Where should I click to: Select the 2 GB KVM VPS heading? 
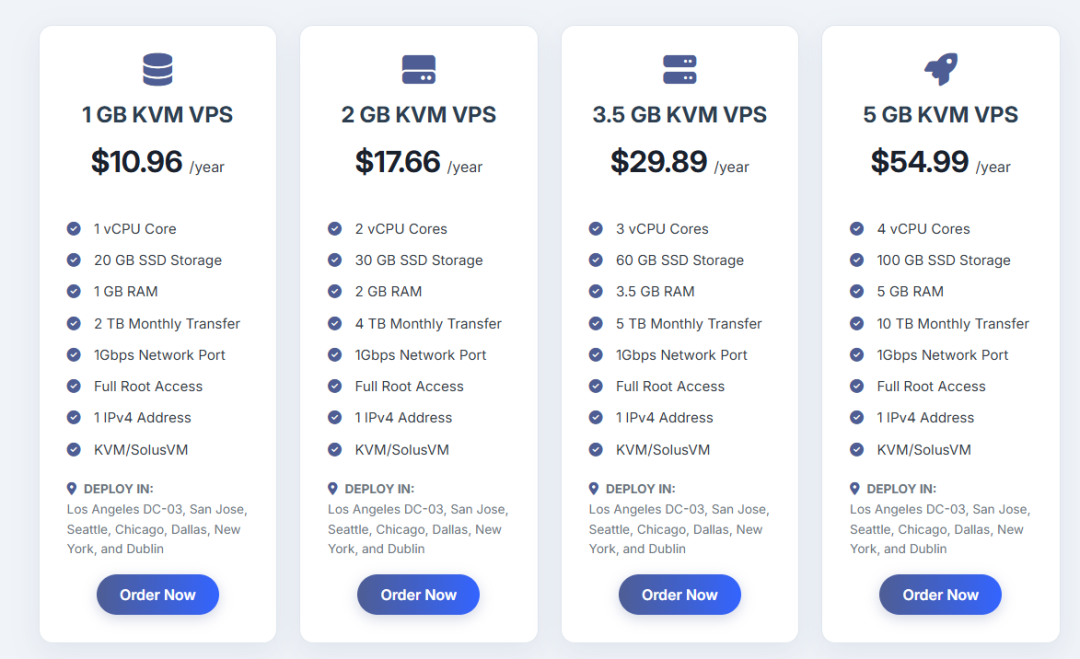pos(419,114)
